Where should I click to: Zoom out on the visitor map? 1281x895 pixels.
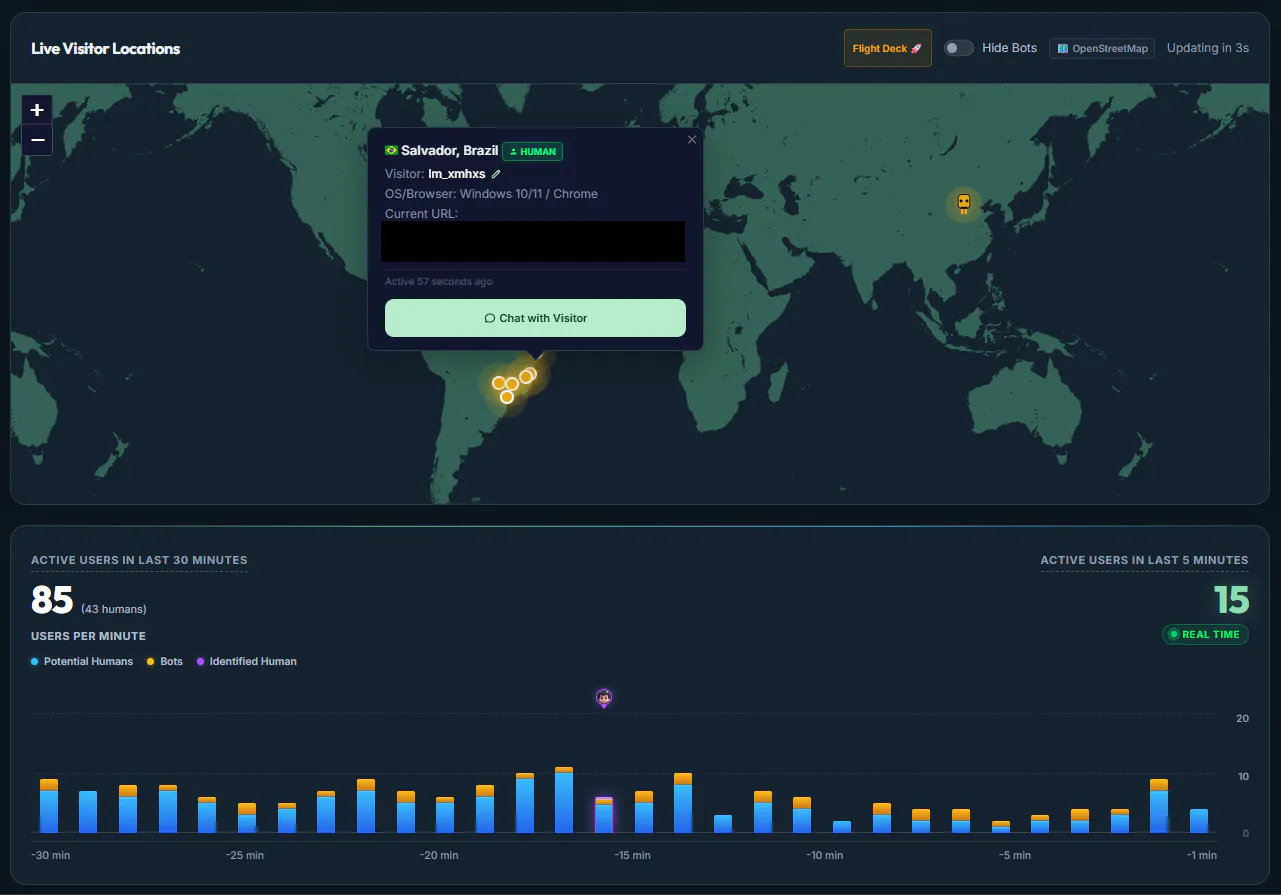point(37,140)
